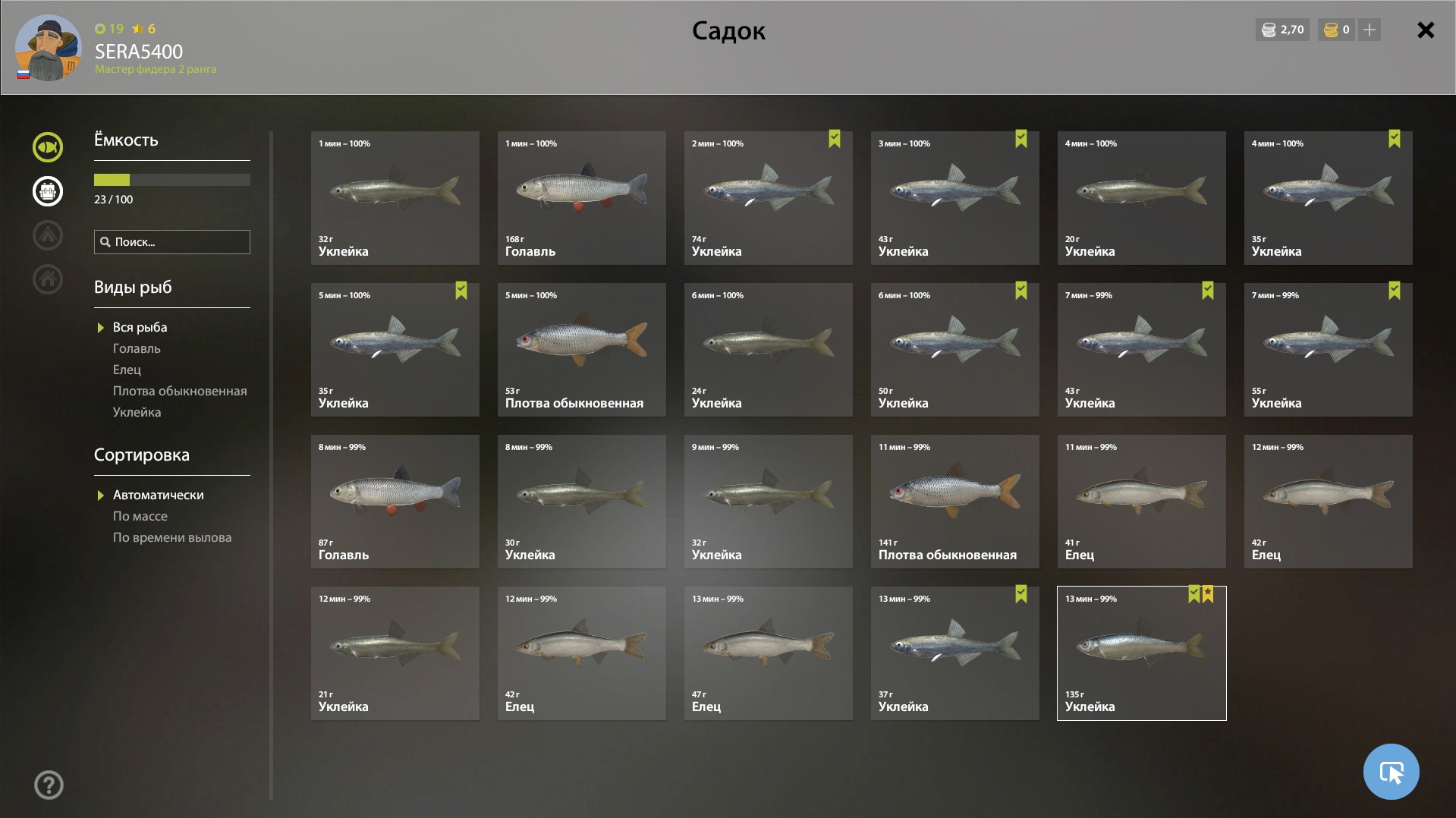1456x818 pixels.
Task: Toggle bookmark on the 74 g Уклейка card
Action: [x=835, y=139]
